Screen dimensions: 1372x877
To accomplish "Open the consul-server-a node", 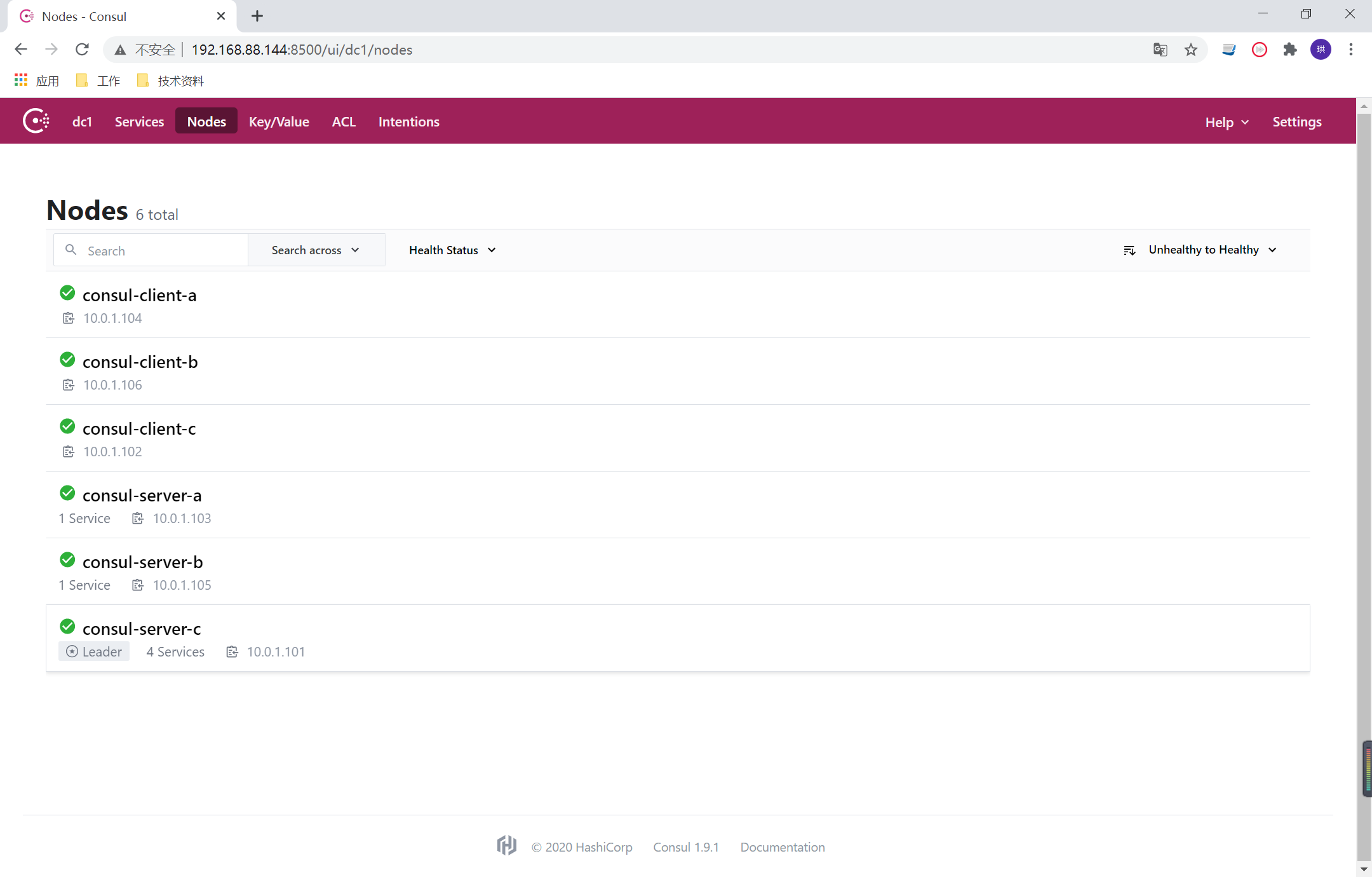I will pyautogui.click(x=142, y=496).
